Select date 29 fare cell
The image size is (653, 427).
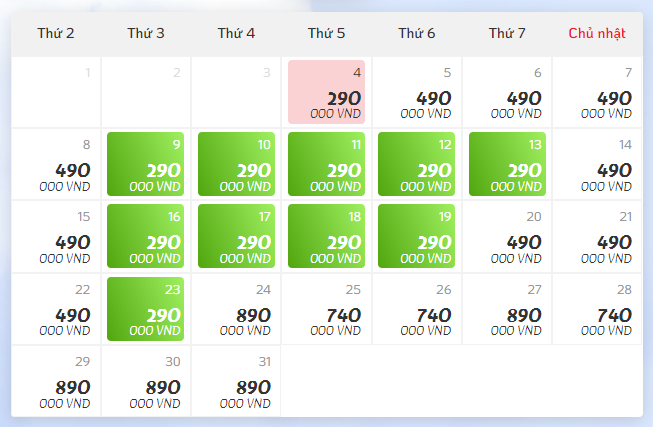(x=56, y=381)
